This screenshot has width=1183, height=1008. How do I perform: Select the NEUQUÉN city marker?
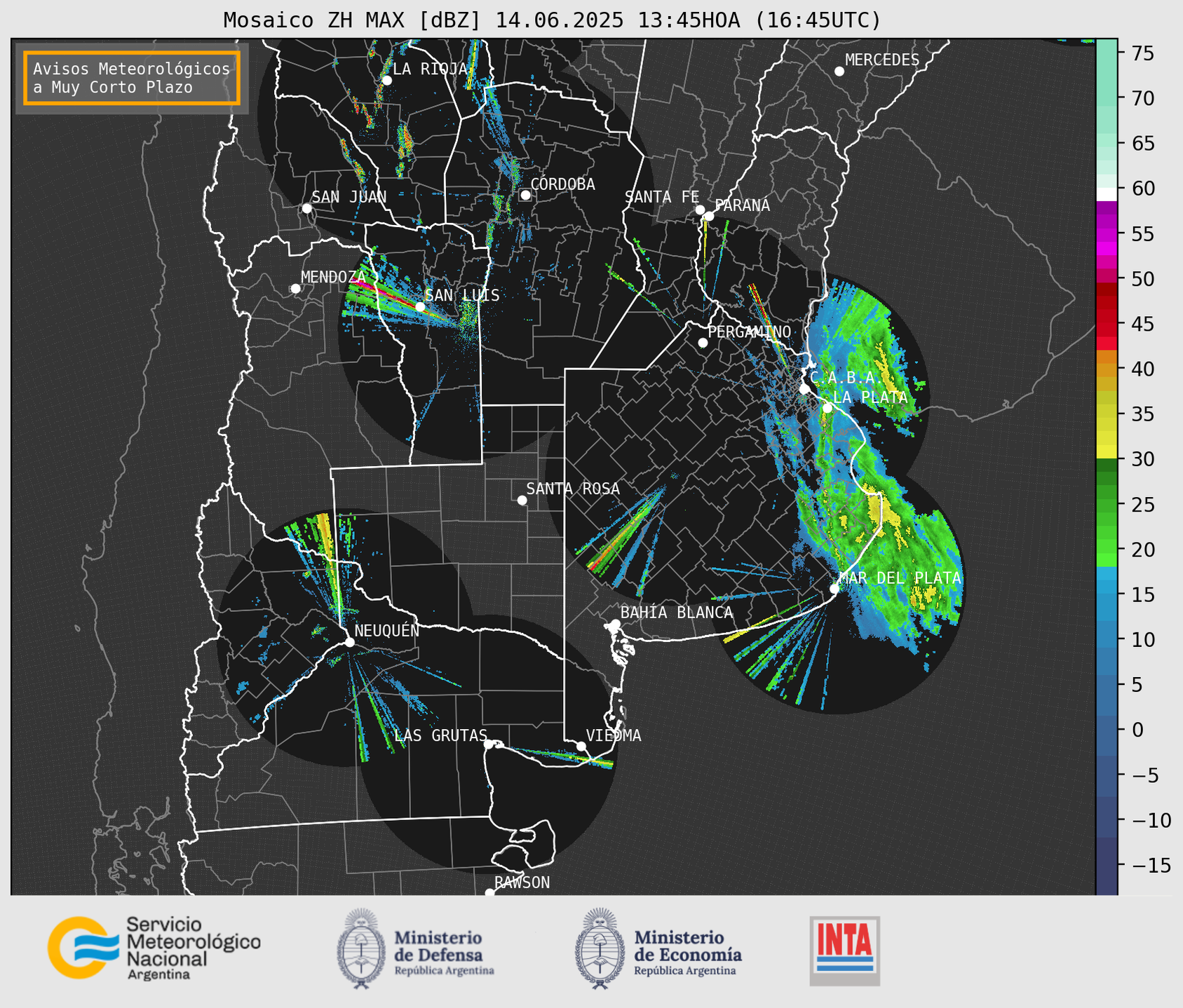349,642
